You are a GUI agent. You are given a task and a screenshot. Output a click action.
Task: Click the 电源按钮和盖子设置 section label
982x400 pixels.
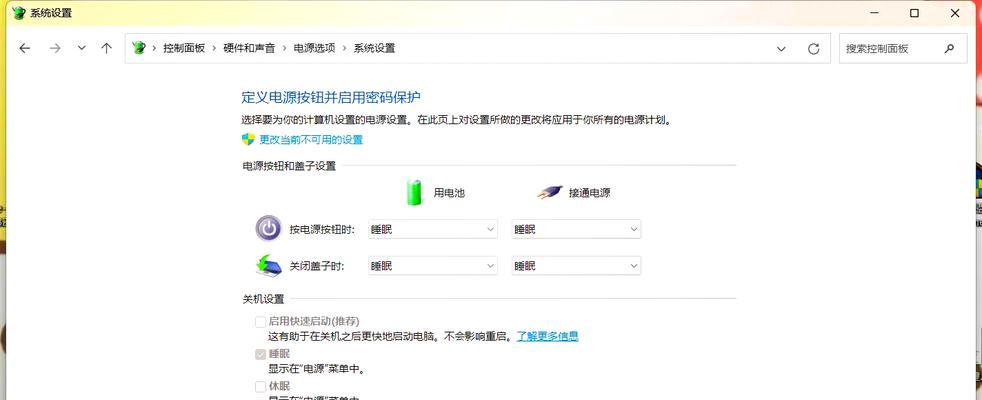pyautogui.click(x=289, y=166)
